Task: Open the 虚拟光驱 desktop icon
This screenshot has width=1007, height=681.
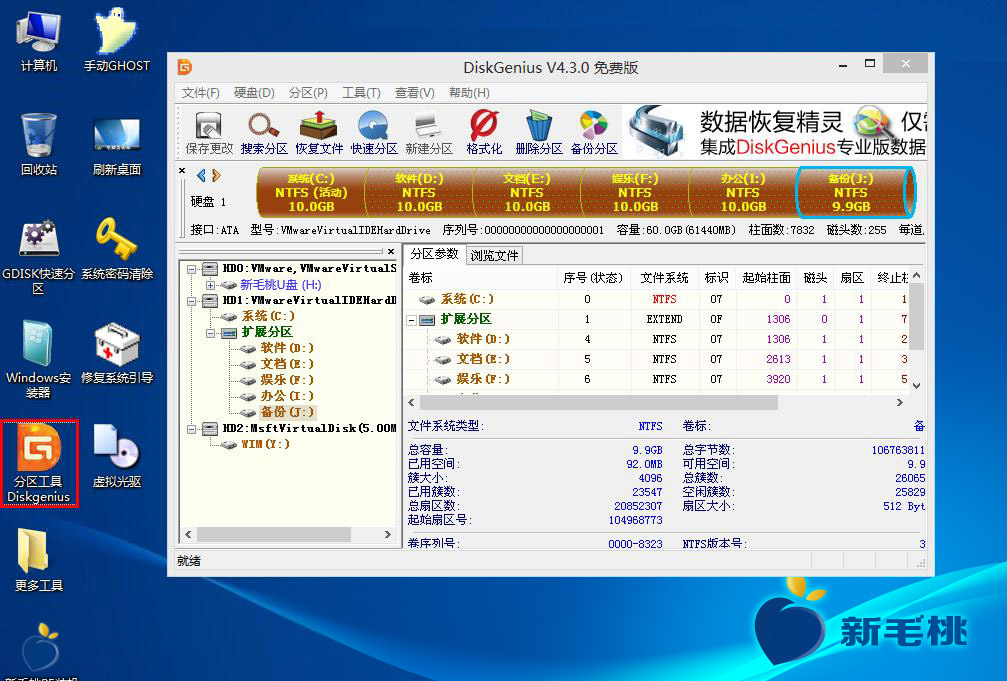Action: click(x=117, y=456)
